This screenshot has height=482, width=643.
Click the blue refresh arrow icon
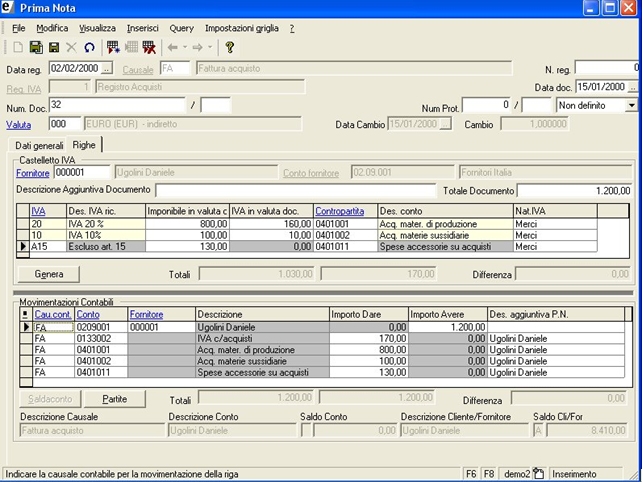(x=89, y=47)
